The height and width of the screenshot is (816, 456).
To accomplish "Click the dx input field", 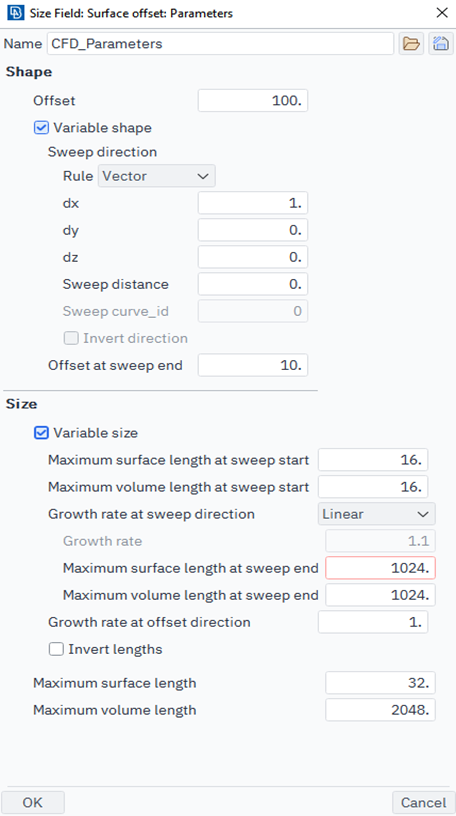I will point(253,203).
